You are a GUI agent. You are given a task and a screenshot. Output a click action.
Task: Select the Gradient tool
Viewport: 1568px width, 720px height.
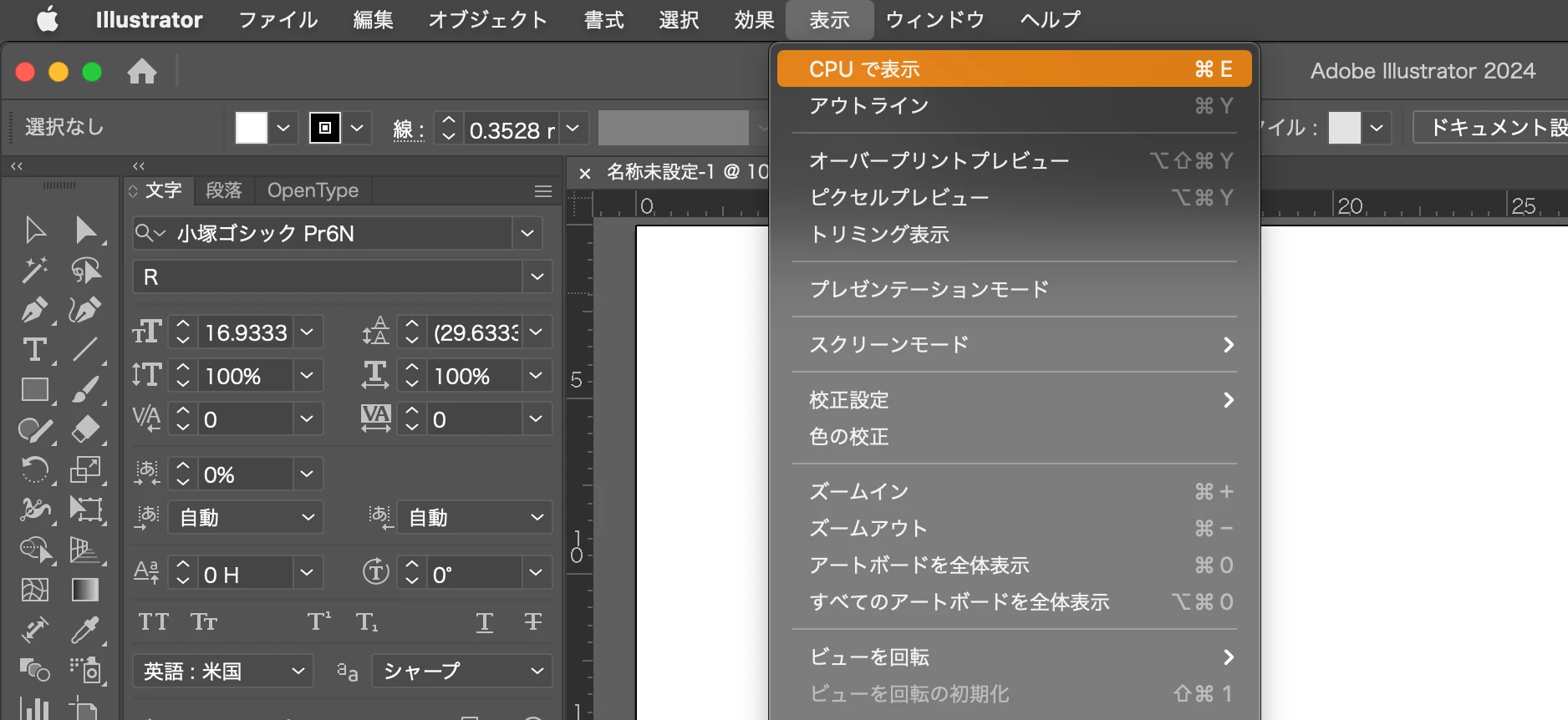tap(85, 590)
